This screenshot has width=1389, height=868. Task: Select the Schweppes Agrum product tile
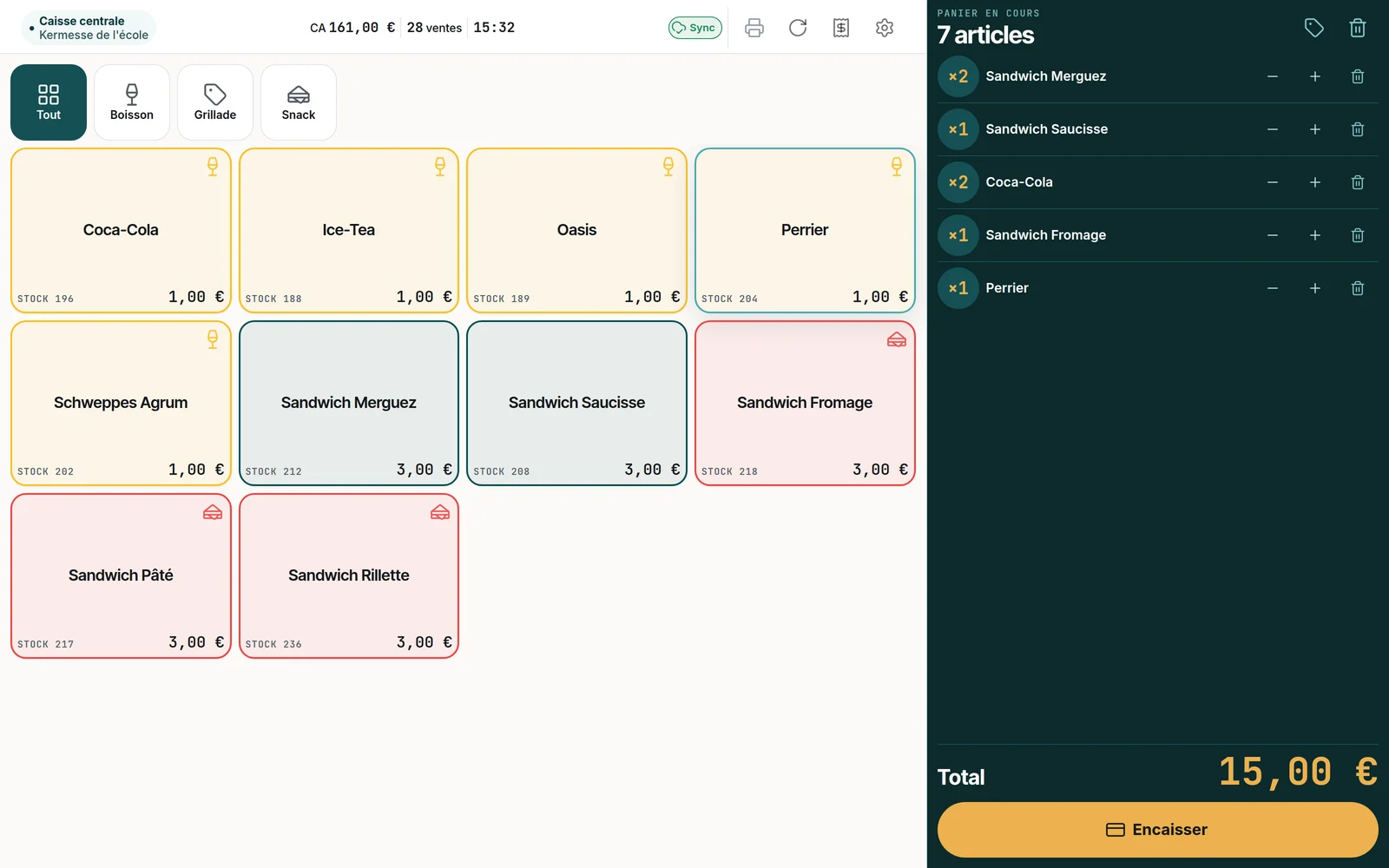pyautogui.click(x=121, y=403)
